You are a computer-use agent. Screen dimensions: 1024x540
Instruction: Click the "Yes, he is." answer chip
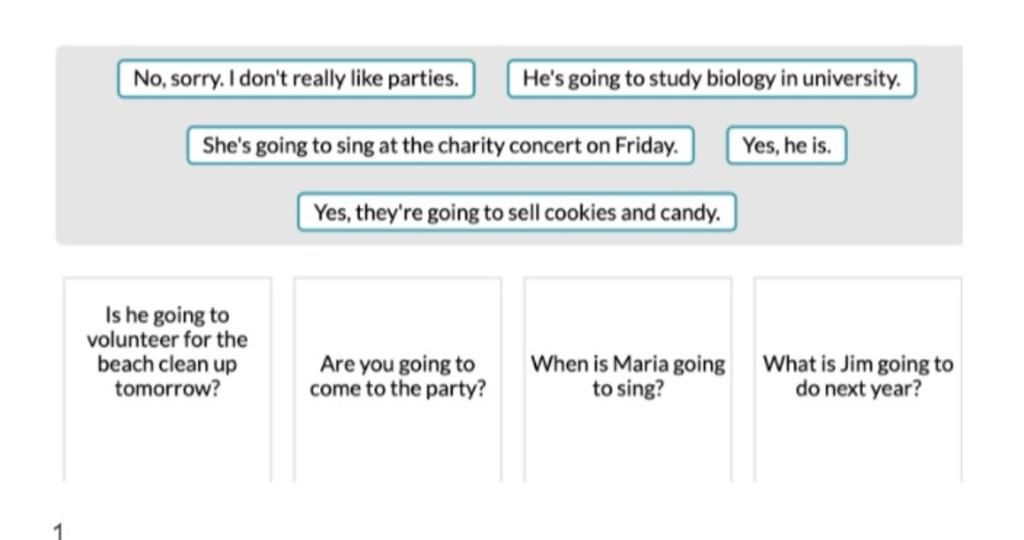pos(786,146)
